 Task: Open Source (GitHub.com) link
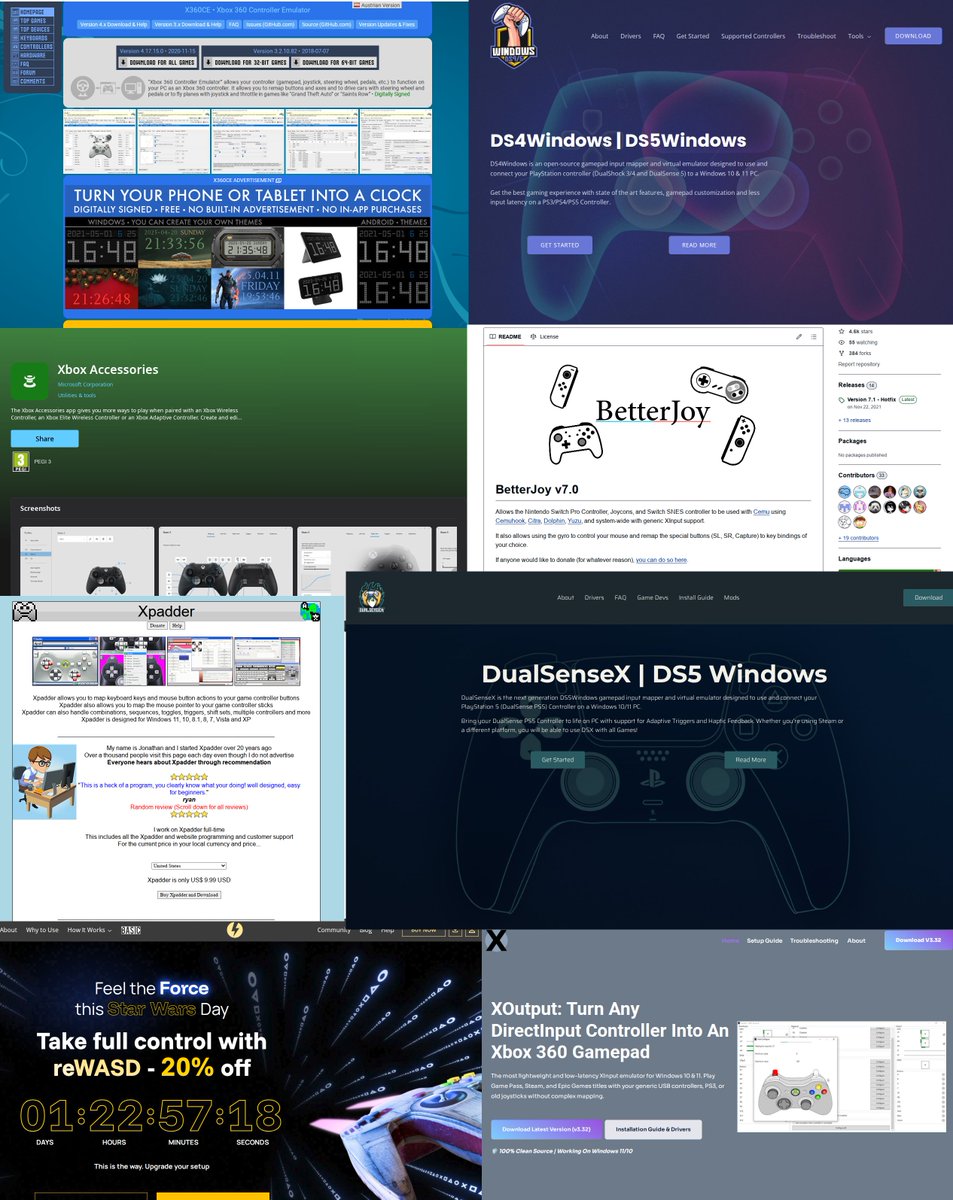pos(325,24)
